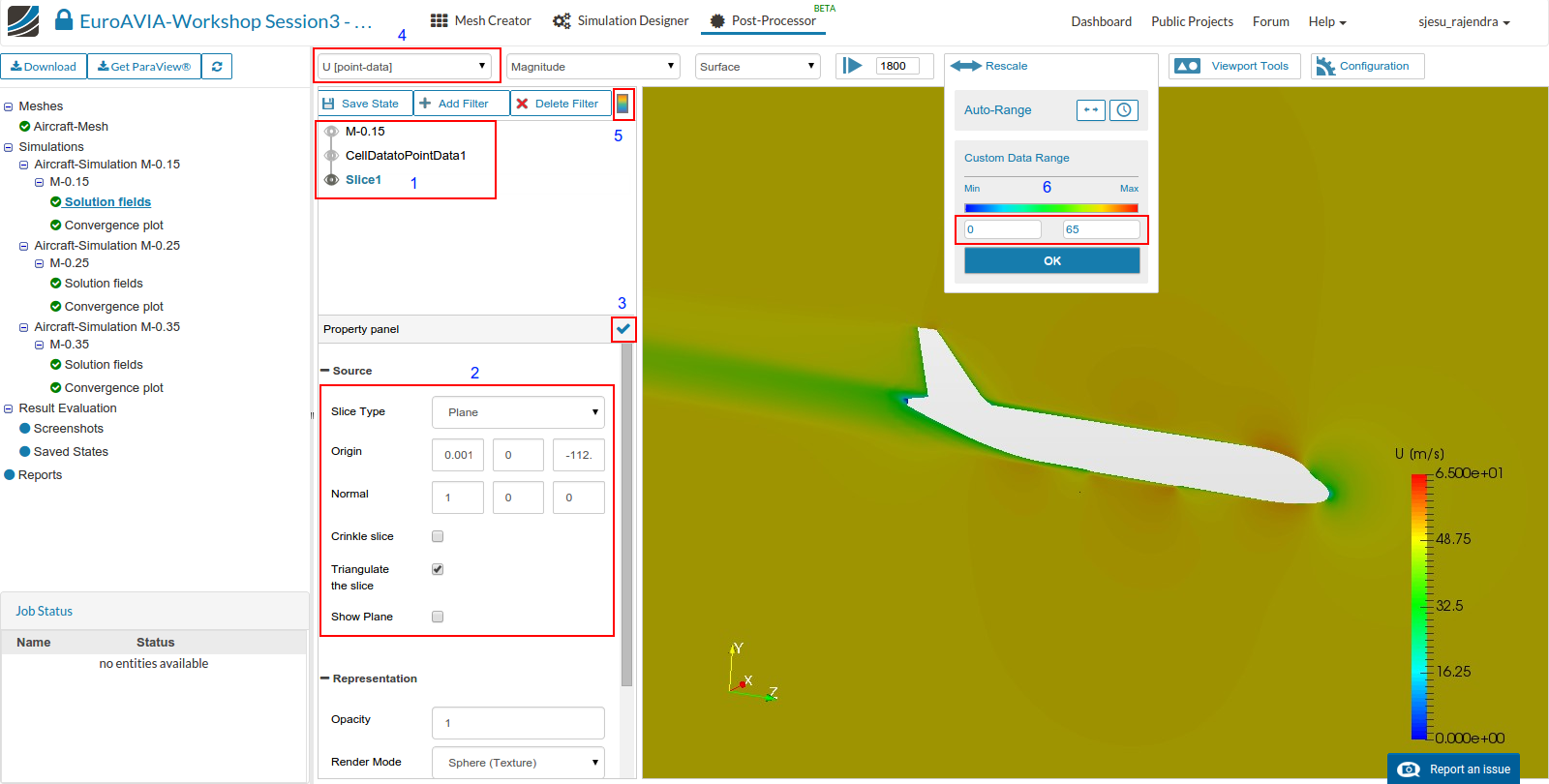Open the Mesh Creator tab
The image size is (1549, 784).
481,20
